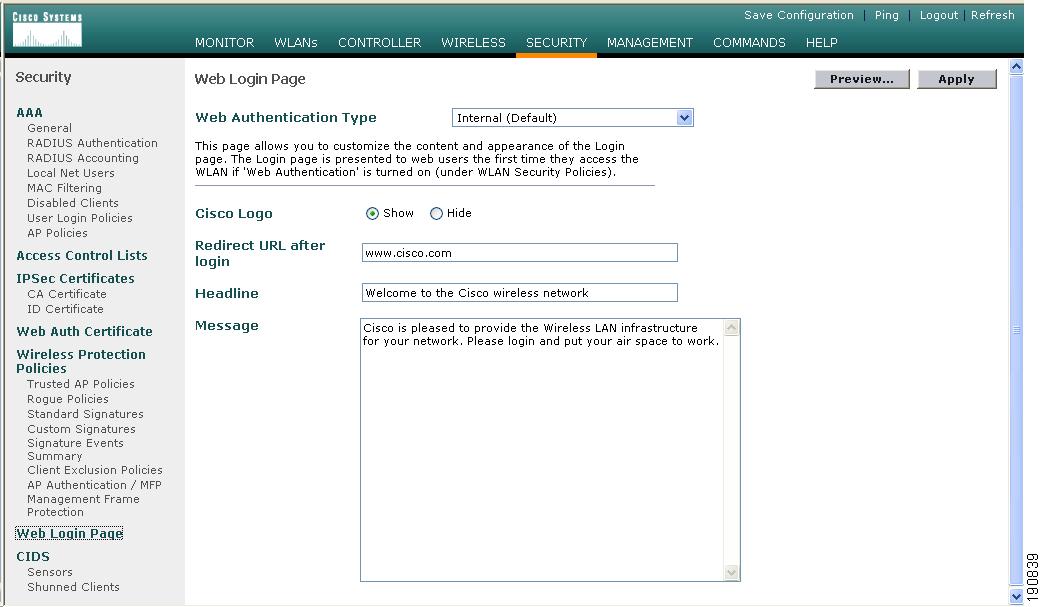
Task: Open Shunned Clients page
Action: tap(73, 587)
